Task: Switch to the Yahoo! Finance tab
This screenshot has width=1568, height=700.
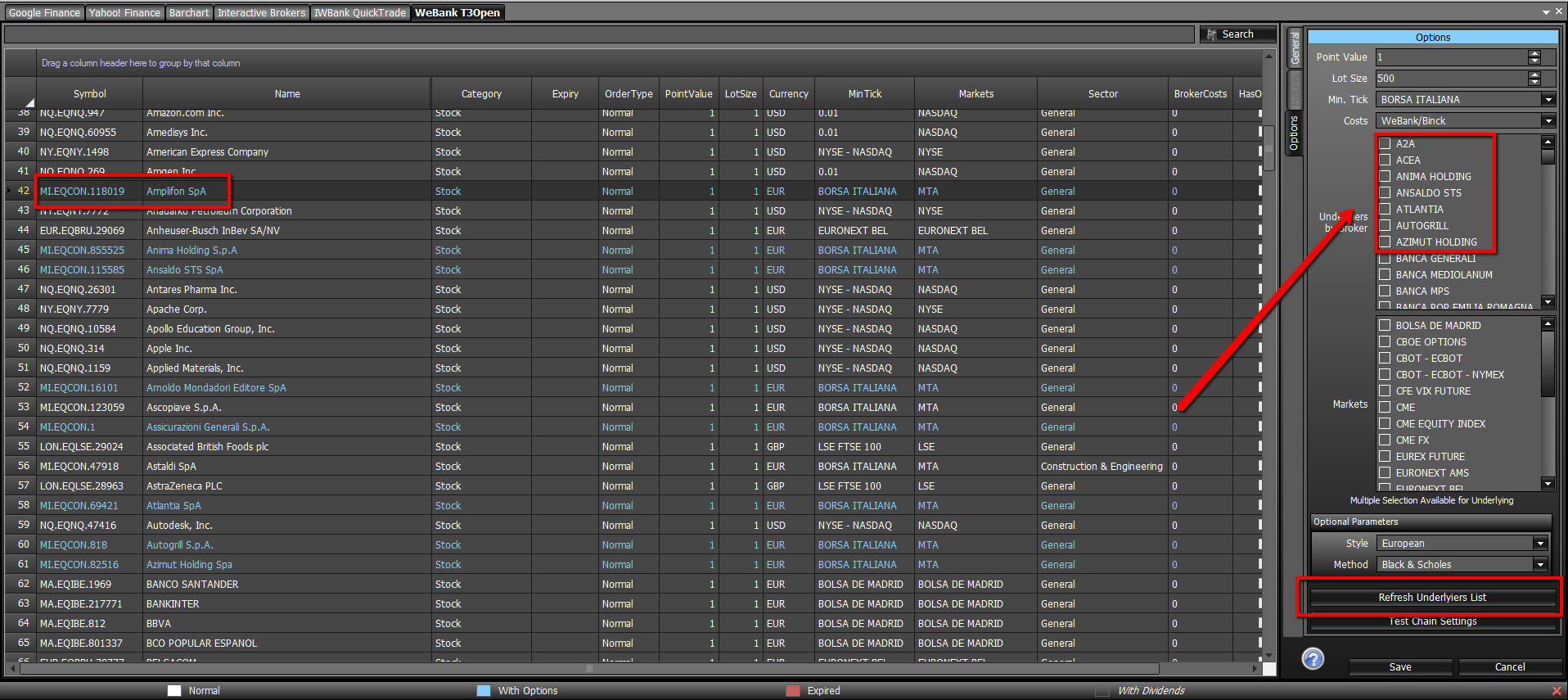Action: click(124, 12)
